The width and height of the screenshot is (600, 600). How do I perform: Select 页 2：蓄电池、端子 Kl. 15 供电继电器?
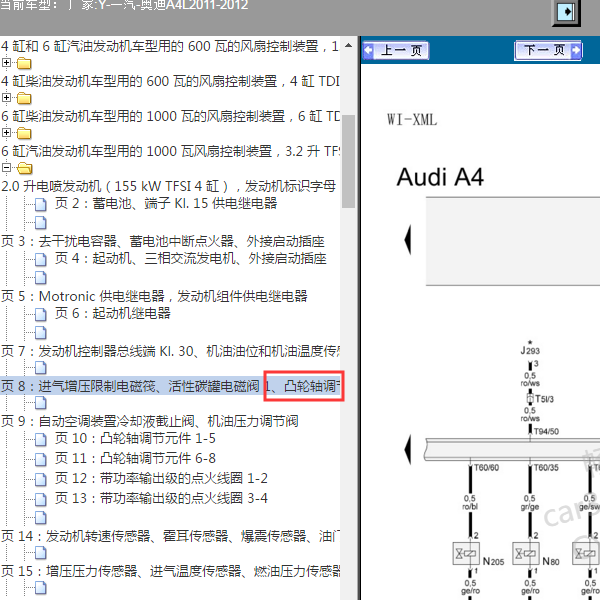point(166,203)
